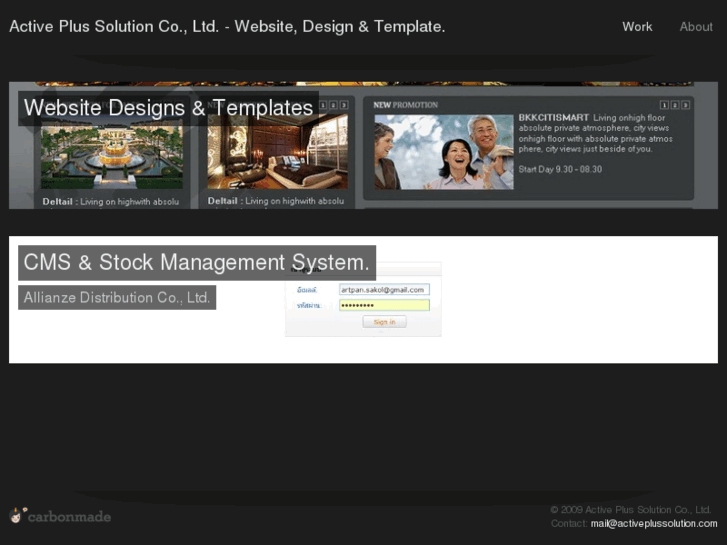
Task: Click the Sign in button
Action: 384,321
